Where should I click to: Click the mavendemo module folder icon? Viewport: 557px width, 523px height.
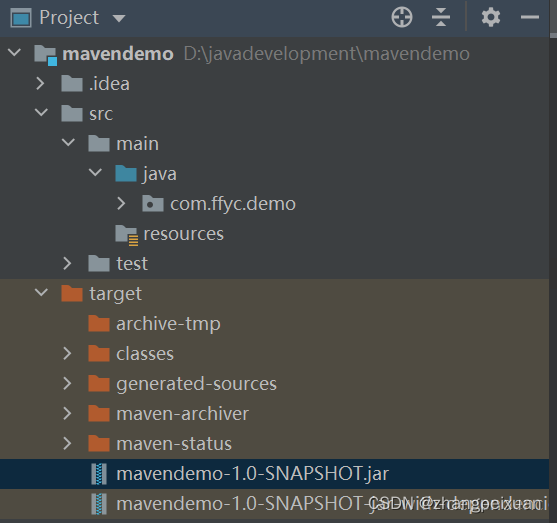coord(45,55)
